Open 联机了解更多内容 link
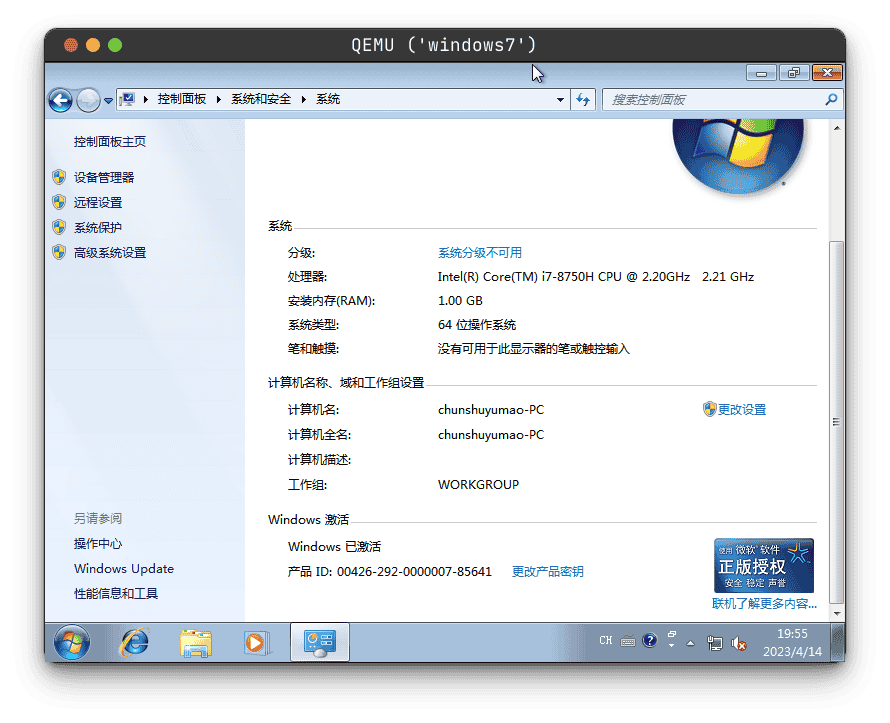Screen dimensions: 890x723 [x=764, y=604]
